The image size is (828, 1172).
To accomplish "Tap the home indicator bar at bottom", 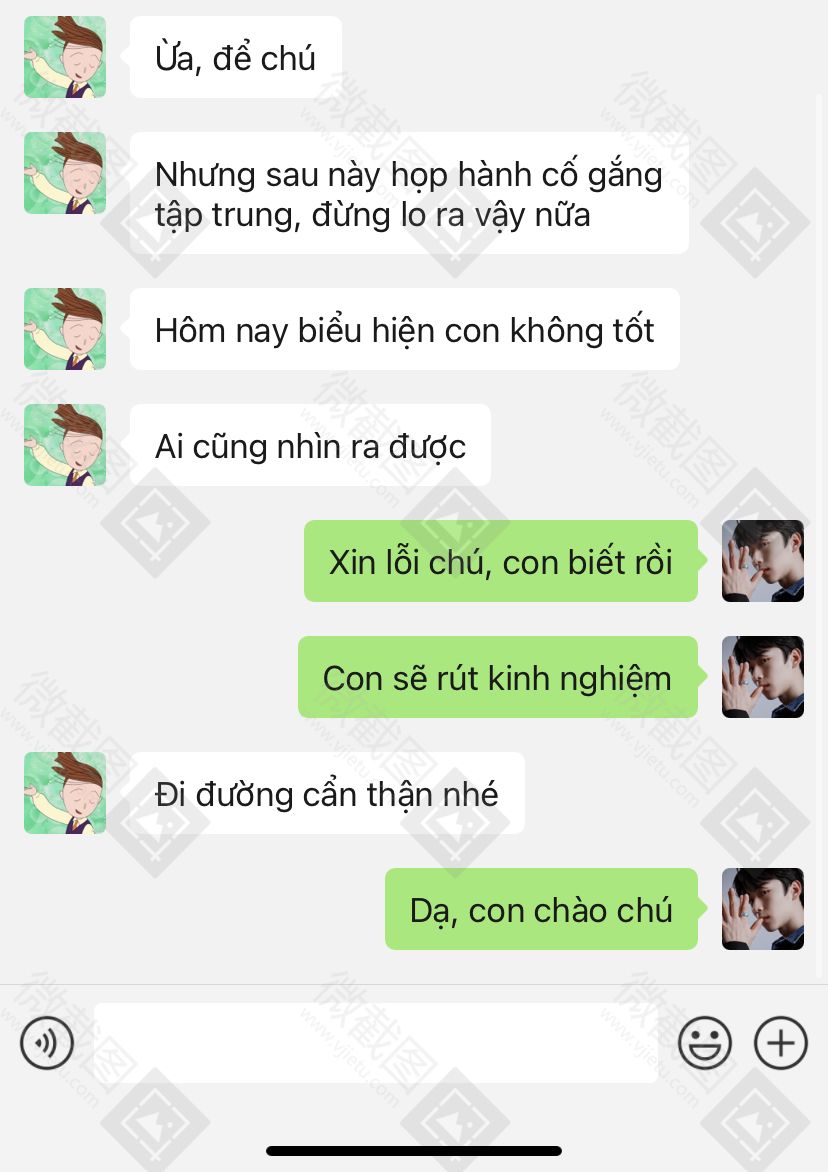I will point(414,1151).
